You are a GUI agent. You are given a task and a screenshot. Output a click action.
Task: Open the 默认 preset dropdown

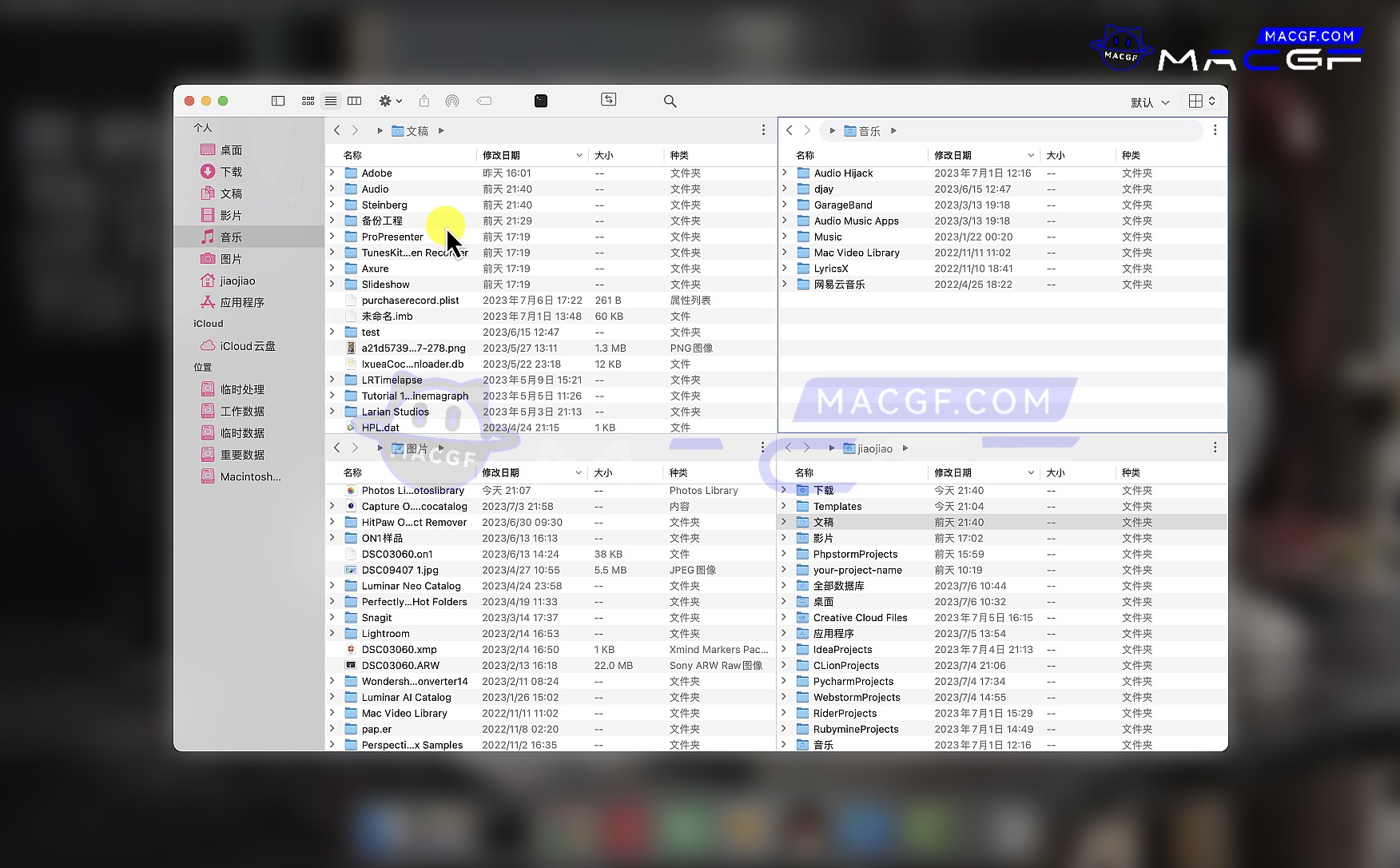click(x=1149, y=102)
